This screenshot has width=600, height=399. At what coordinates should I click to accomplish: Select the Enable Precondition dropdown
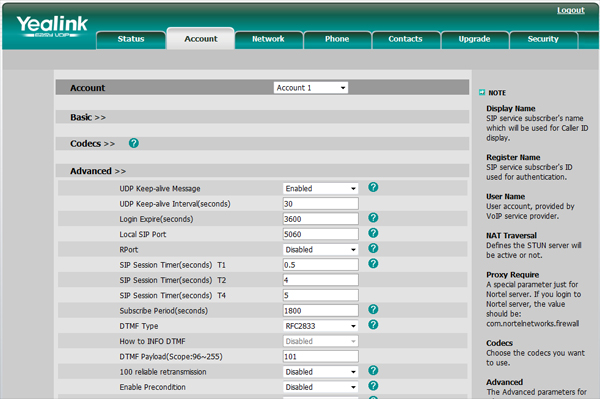tap(321, 387)
